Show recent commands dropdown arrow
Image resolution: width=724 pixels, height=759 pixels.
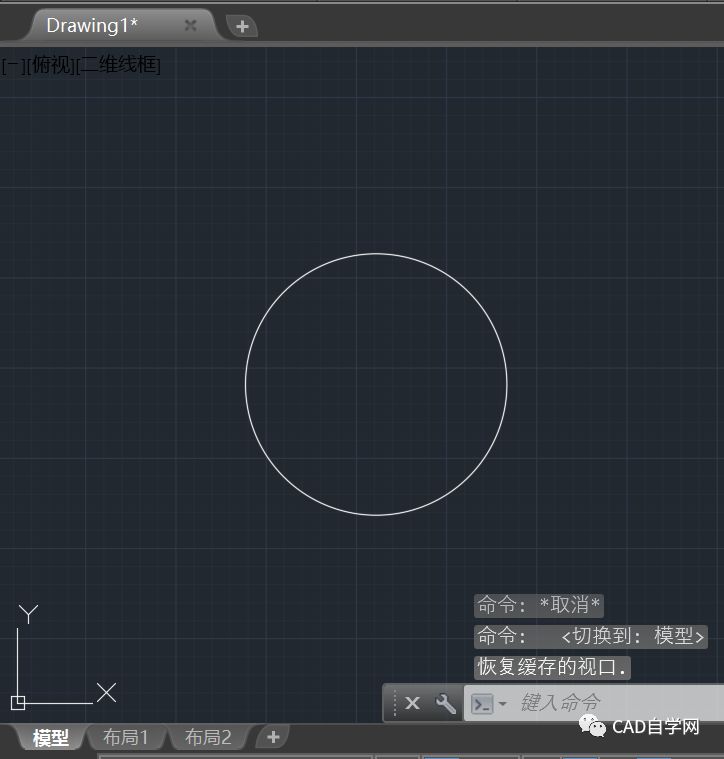coord(503,703)
